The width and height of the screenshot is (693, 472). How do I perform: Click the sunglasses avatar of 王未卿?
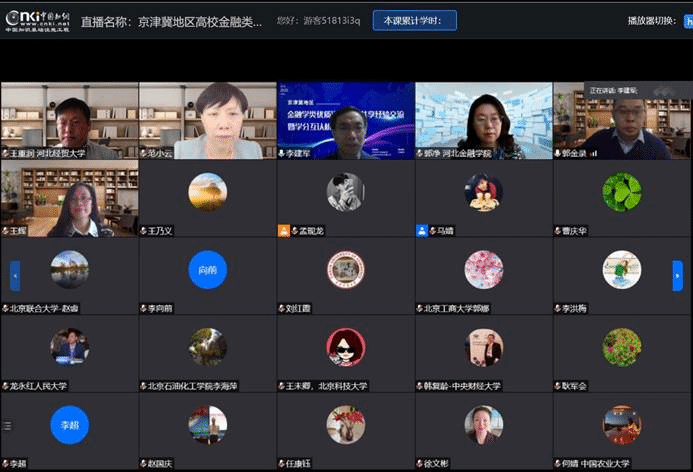345,347
